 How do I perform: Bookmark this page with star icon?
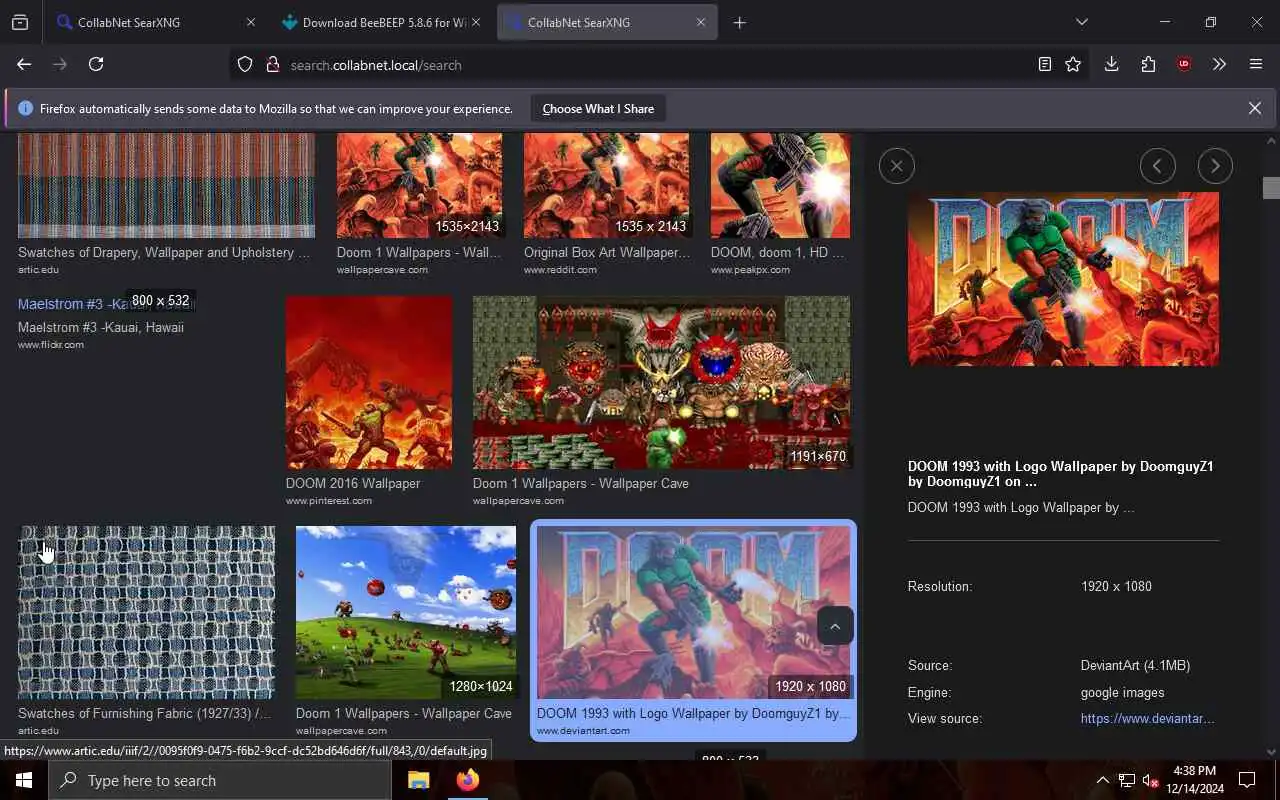tap(1073, 64)
